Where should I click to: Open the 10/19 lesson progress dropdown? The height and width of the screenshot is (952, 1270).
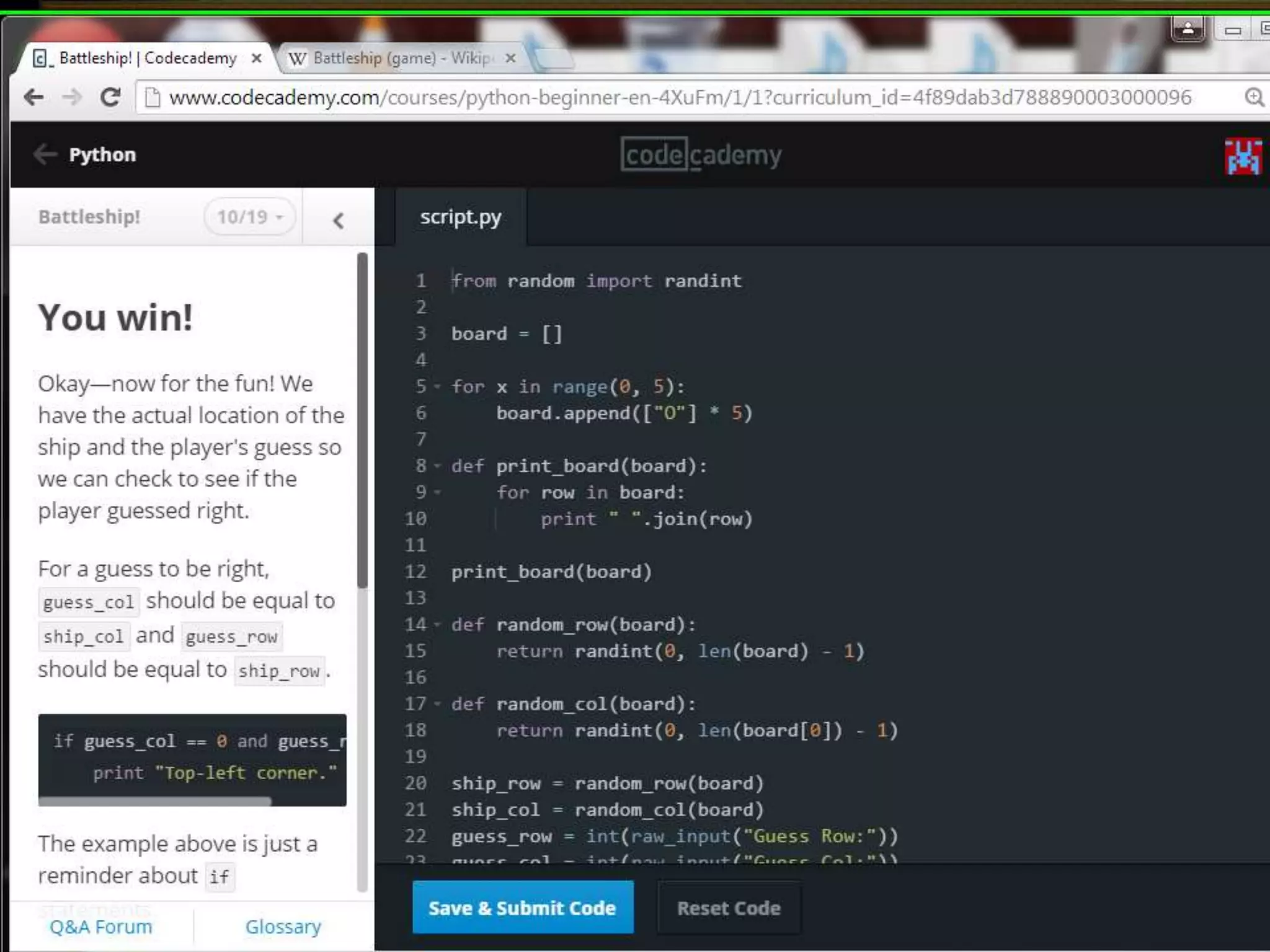coord(249,217)
